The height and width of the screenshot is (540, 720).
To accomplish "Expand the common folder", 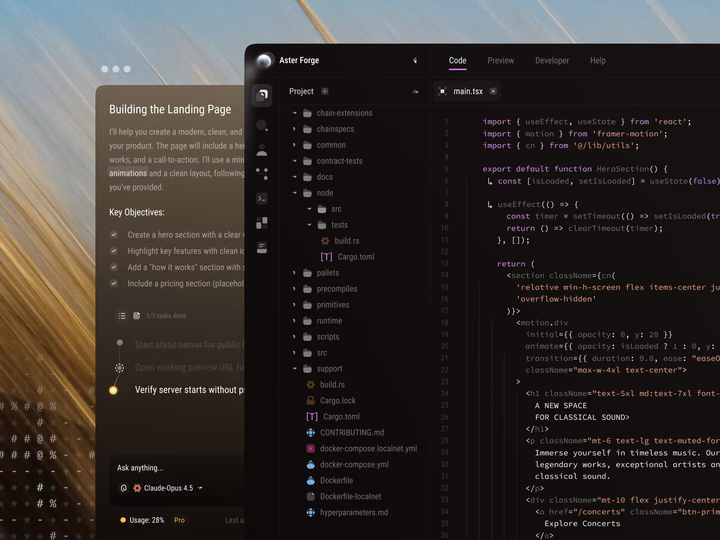I will coord(295,145).
